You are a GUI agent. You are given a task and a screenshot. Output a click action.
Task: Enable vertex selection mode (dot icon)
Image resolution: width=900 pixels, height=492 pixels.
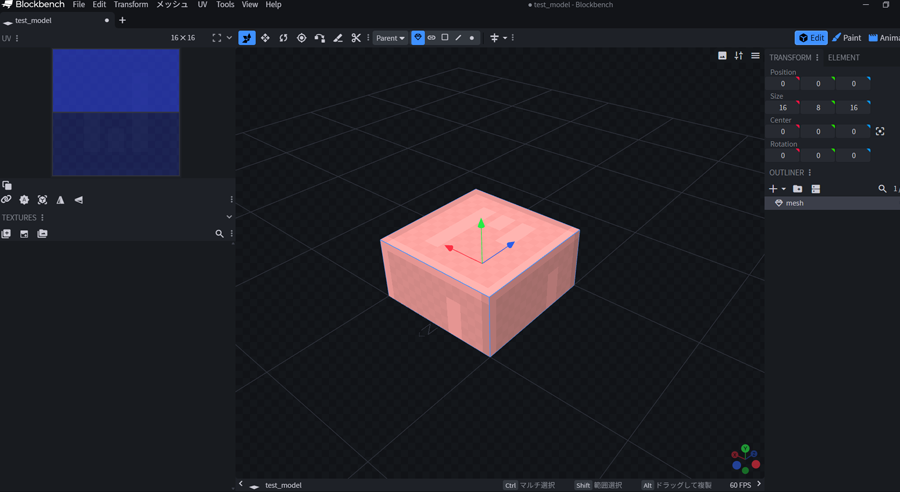(x=472, y=38)
